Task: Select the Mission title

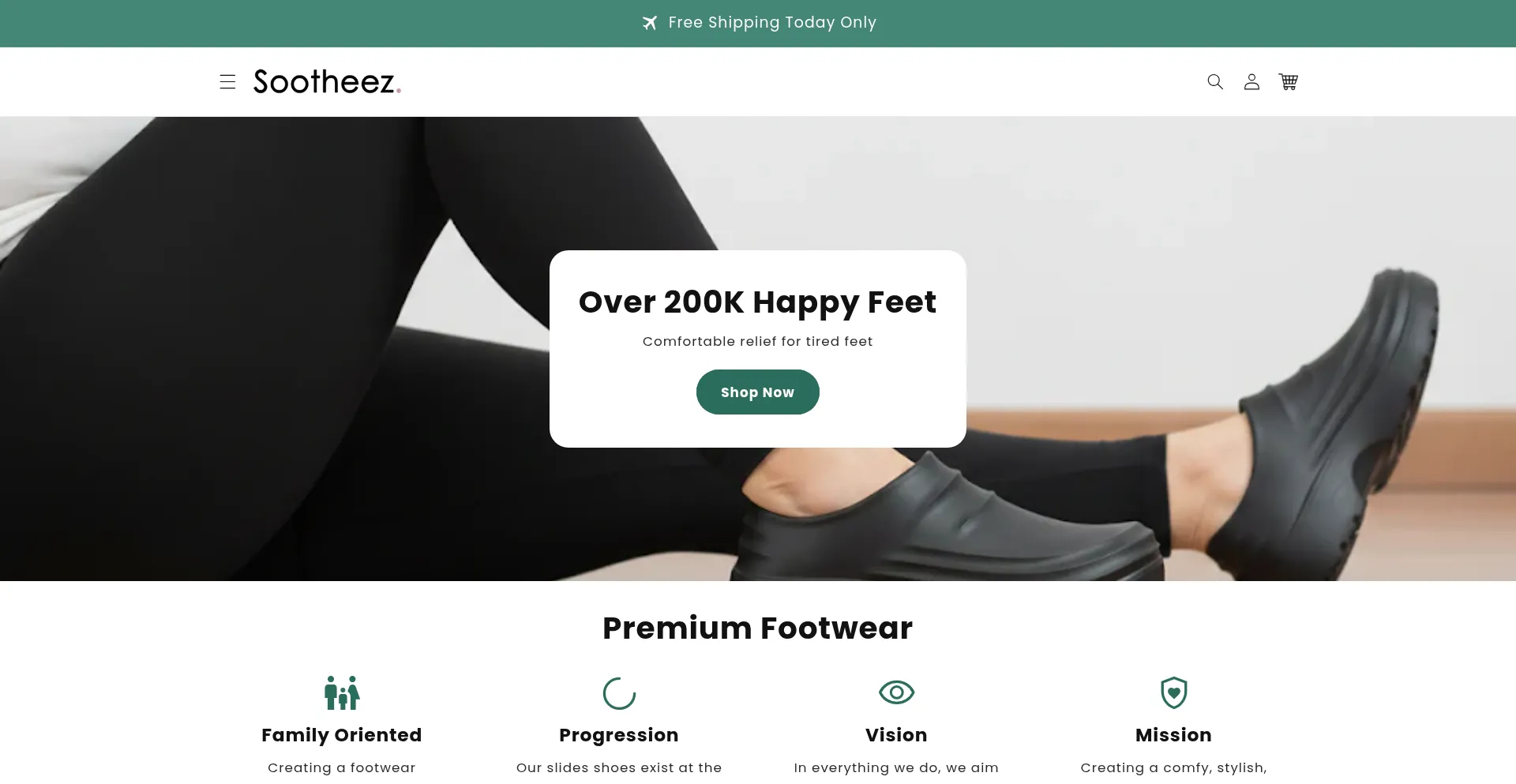Action: [x=1173, y=735]
